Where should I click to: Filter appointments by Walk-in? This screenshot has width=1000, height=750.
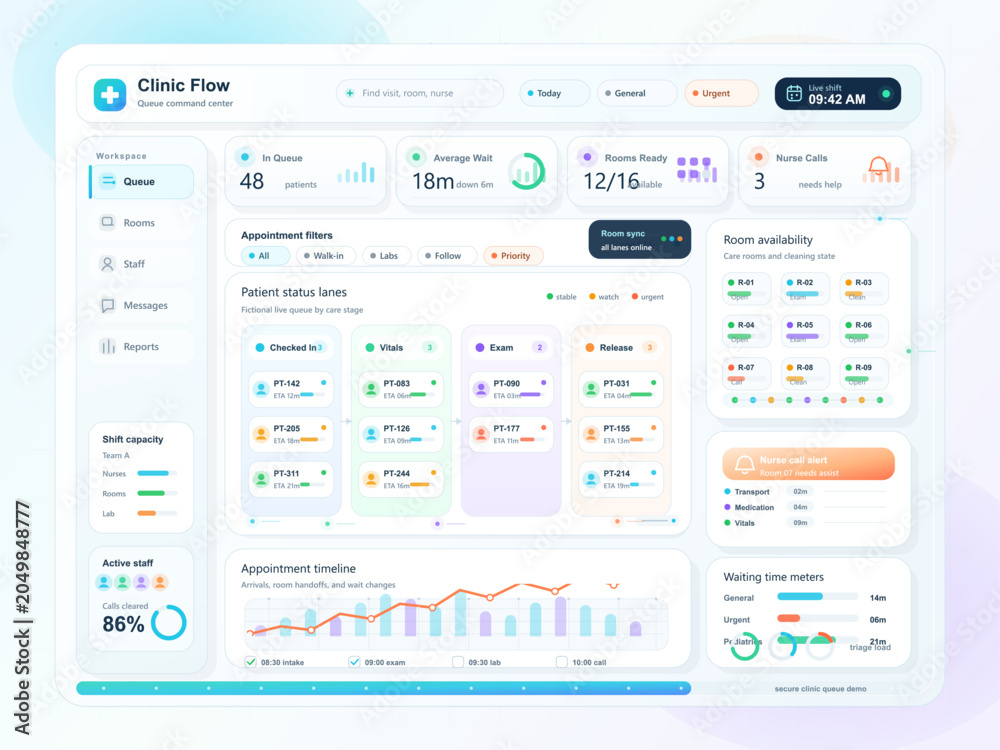[323, 256]
